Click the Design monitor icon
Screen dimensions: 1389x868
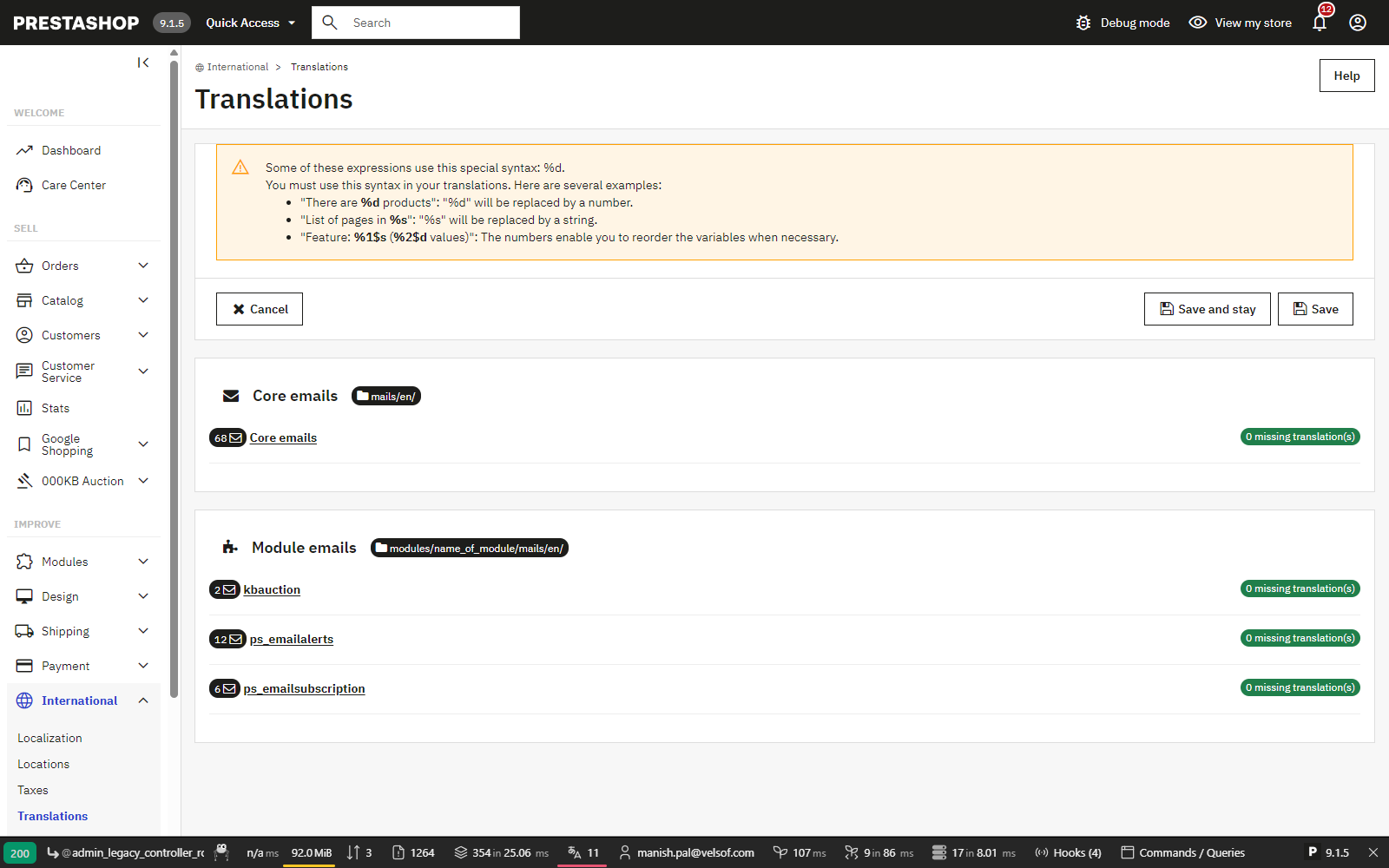coord(24,596)
